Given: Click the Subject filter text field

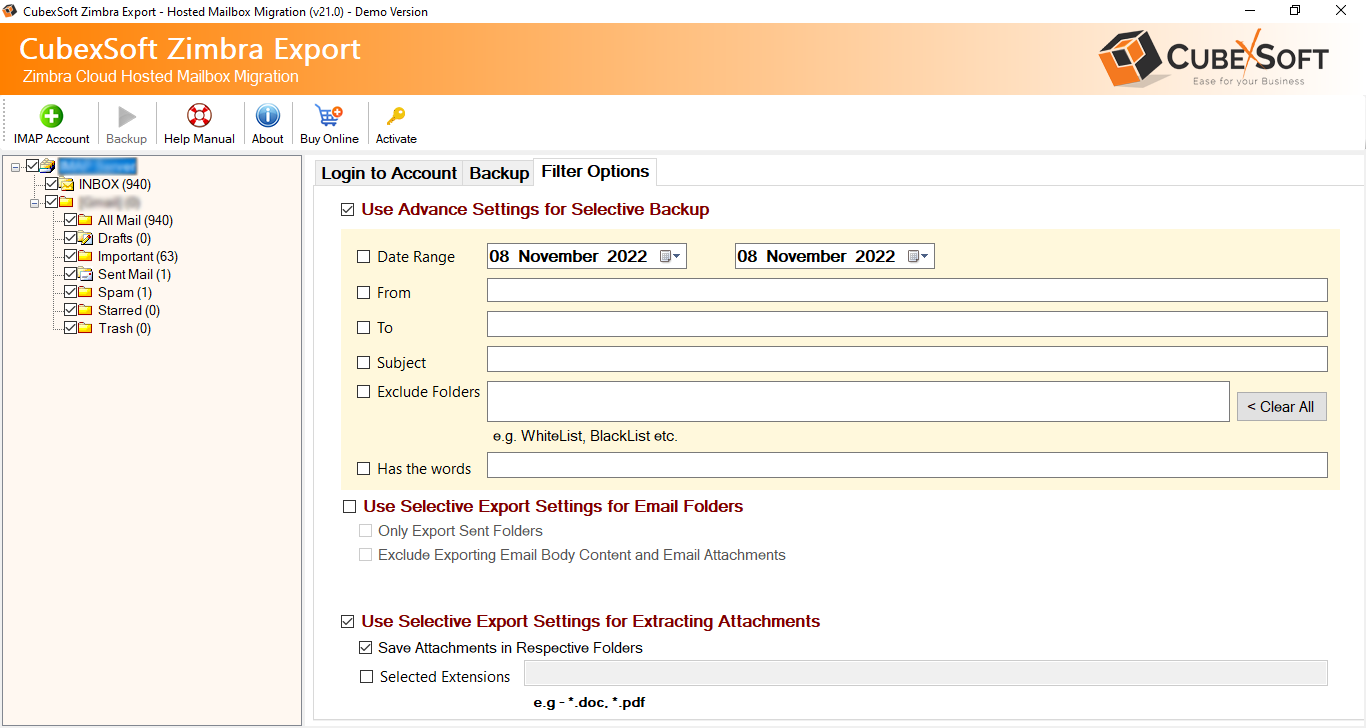Looking at the screenshot, I should coord(907,359).
